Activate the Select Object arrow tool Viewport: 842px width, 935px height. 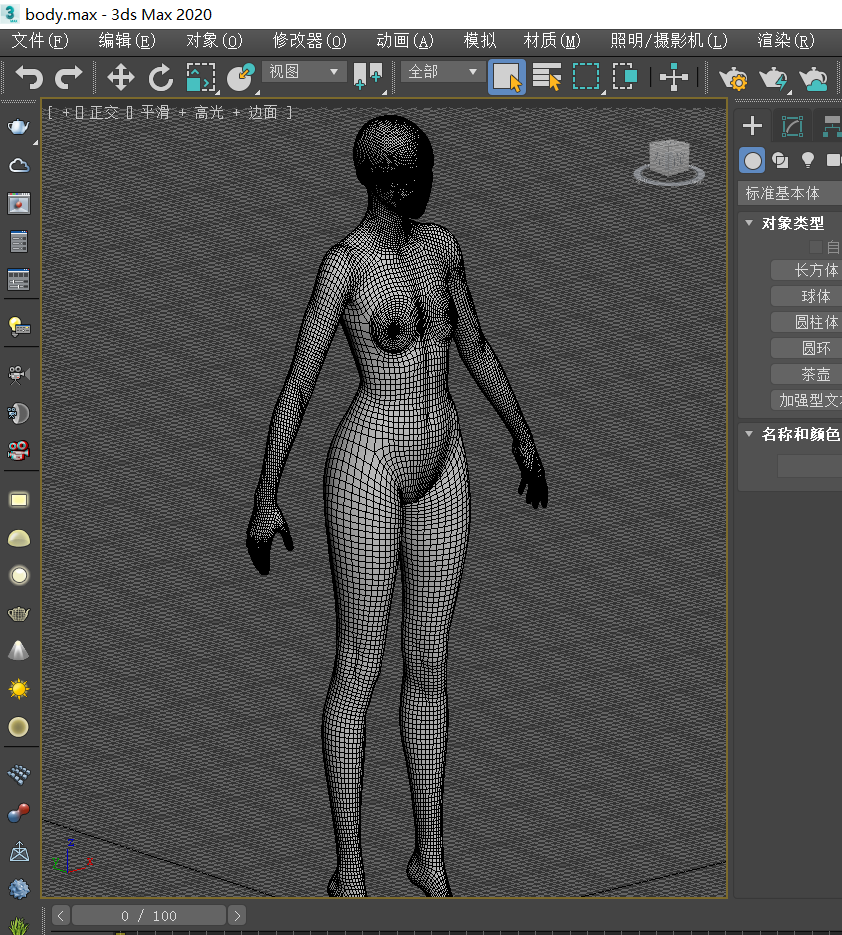coord(507,77)
